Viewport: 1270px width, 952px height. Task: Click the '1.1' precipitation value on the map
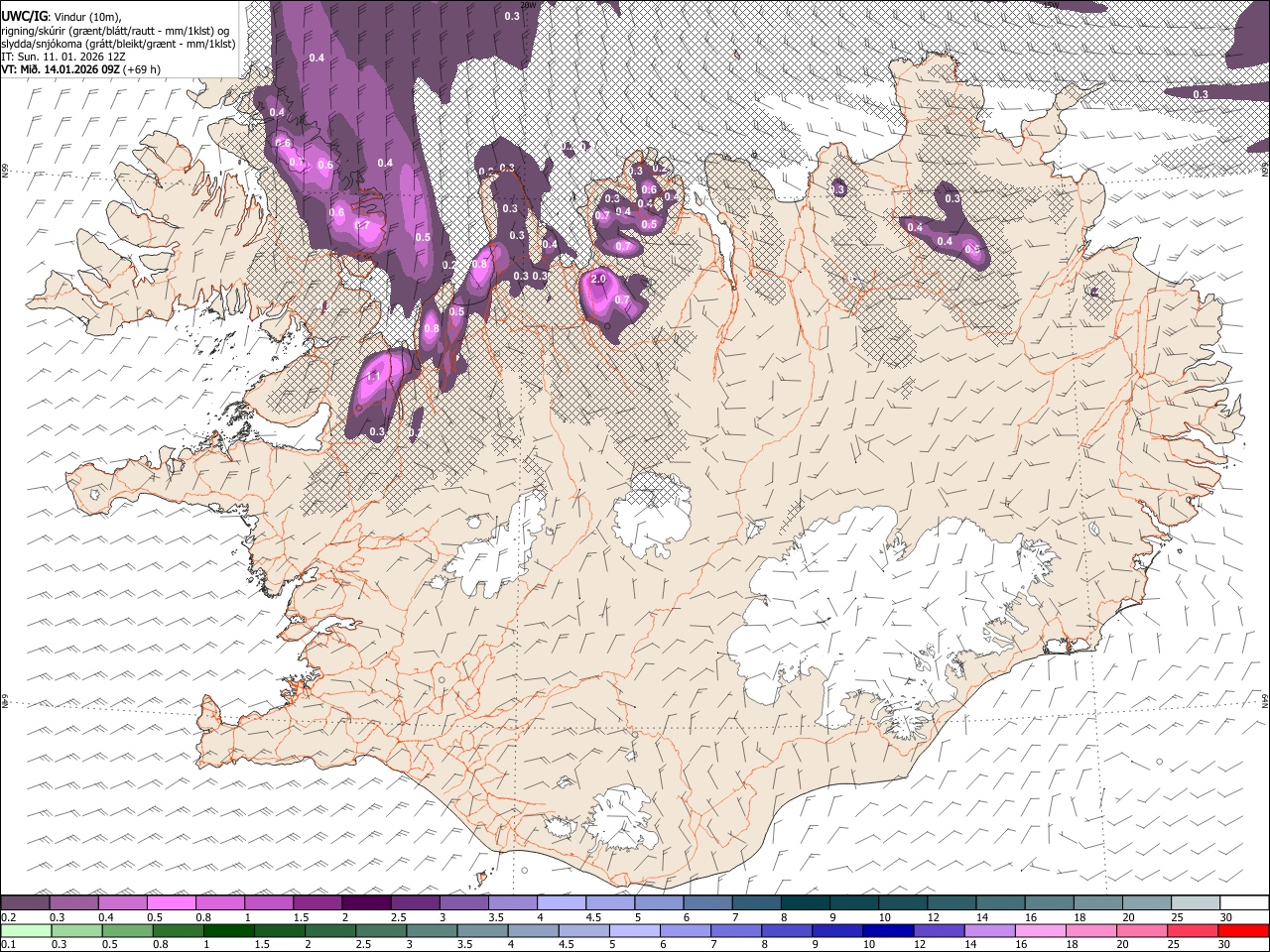[374, 377]
